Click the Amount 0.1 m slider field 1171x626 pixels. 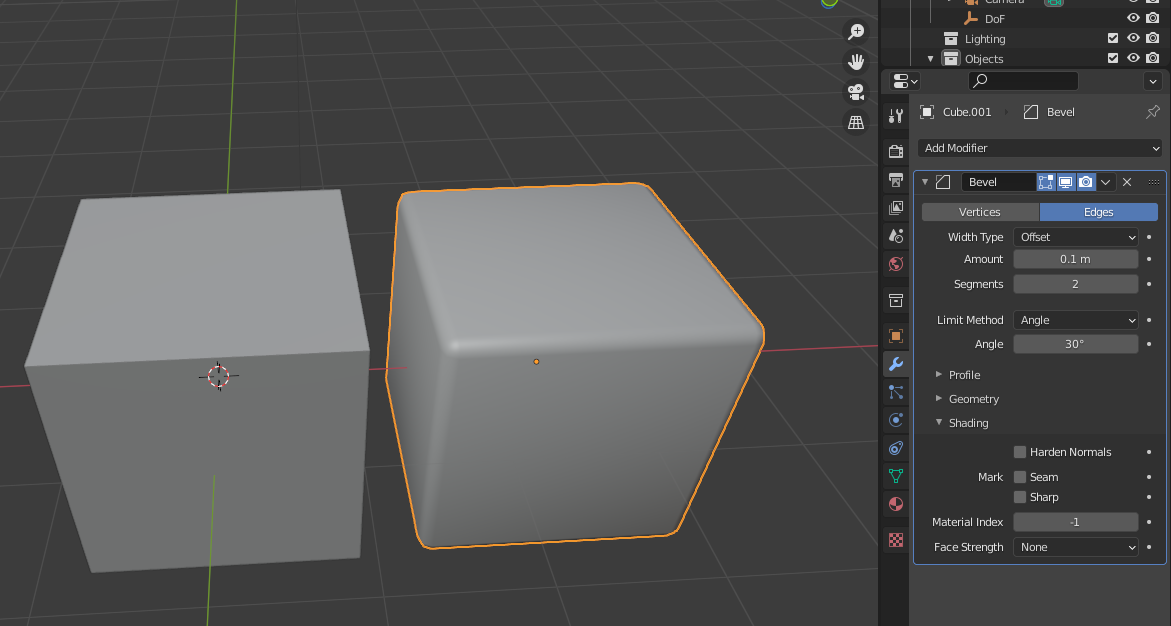pos(1075,259)
